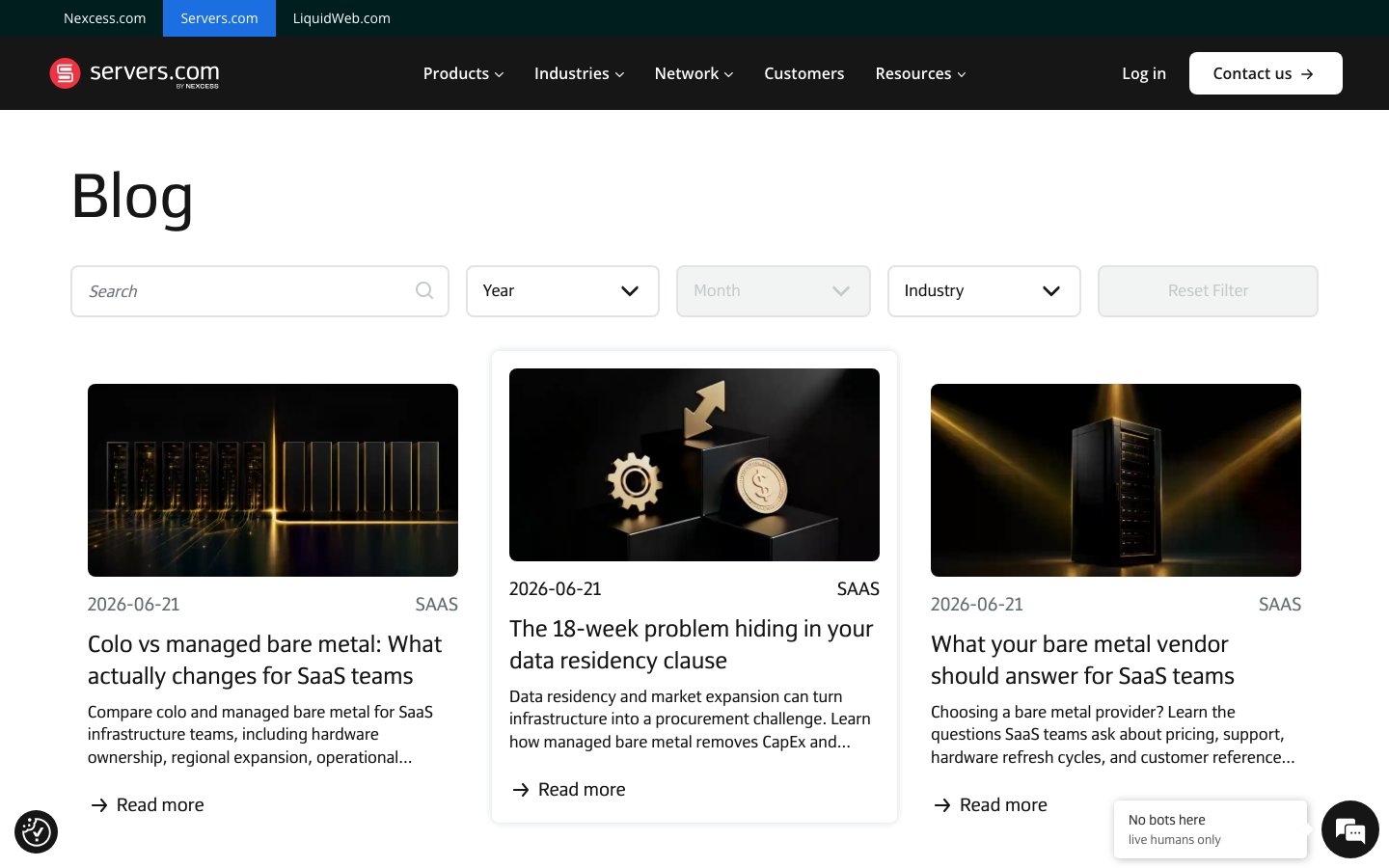
Task: Click the arrow in Contact us button
Action: tap(1307, 73)
